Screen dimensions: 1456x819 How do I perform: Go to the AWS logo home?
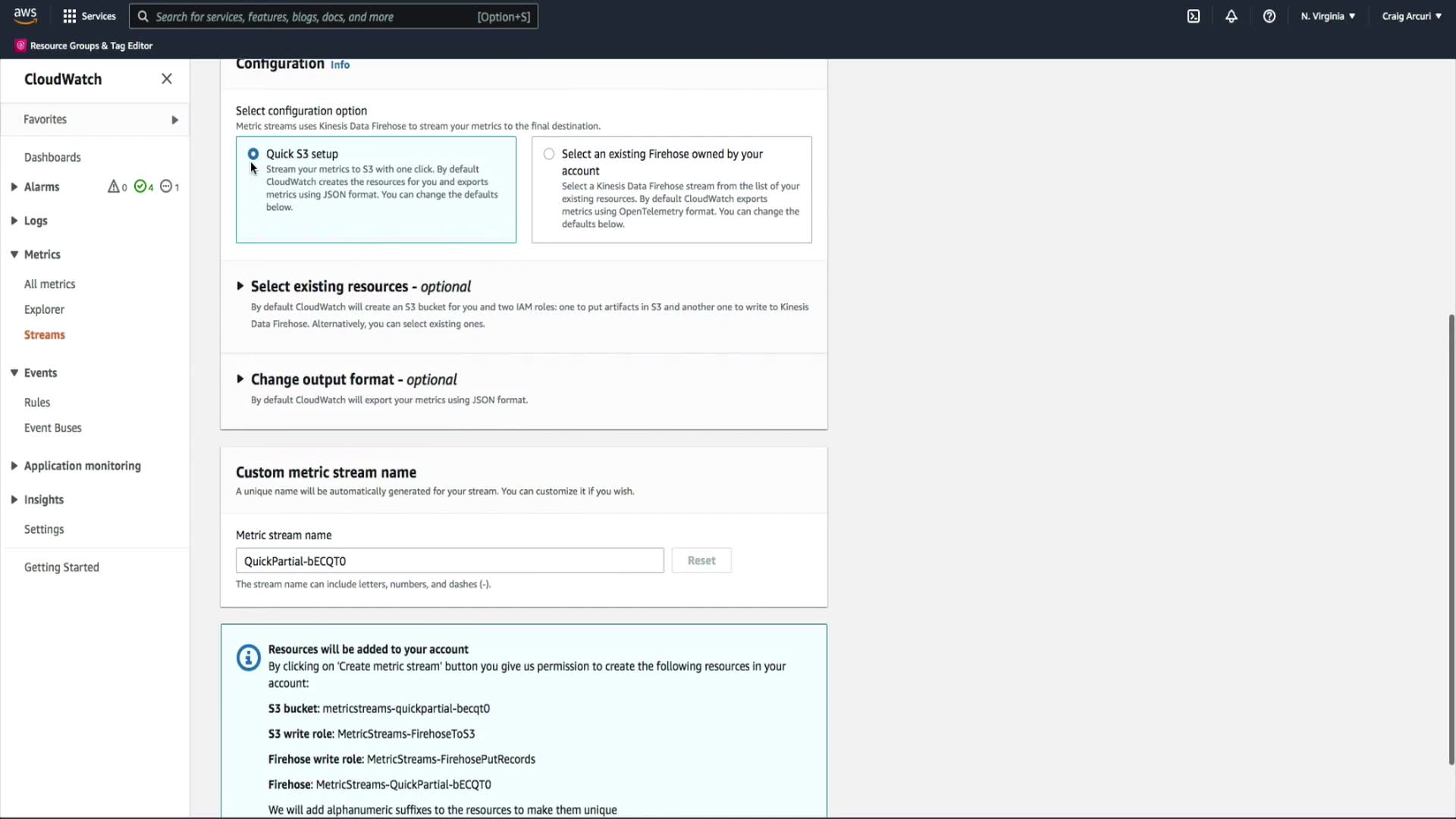point(25,15)
